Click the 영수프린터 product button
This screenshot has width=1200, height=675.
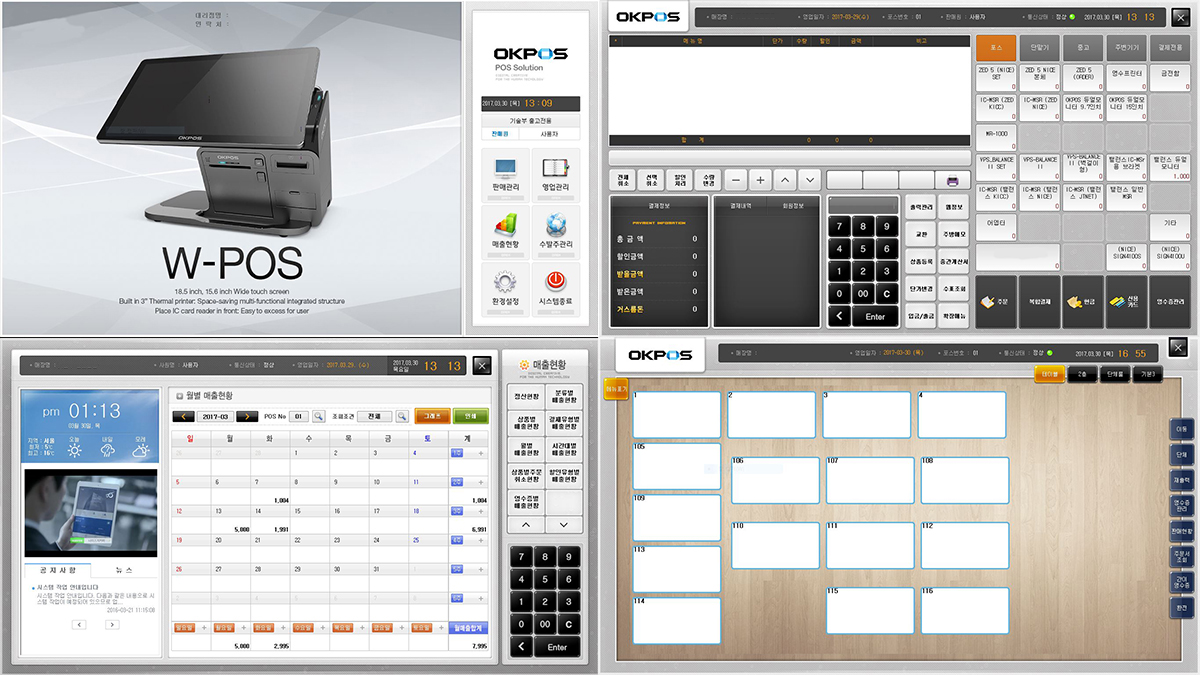tap(1125, 77)
